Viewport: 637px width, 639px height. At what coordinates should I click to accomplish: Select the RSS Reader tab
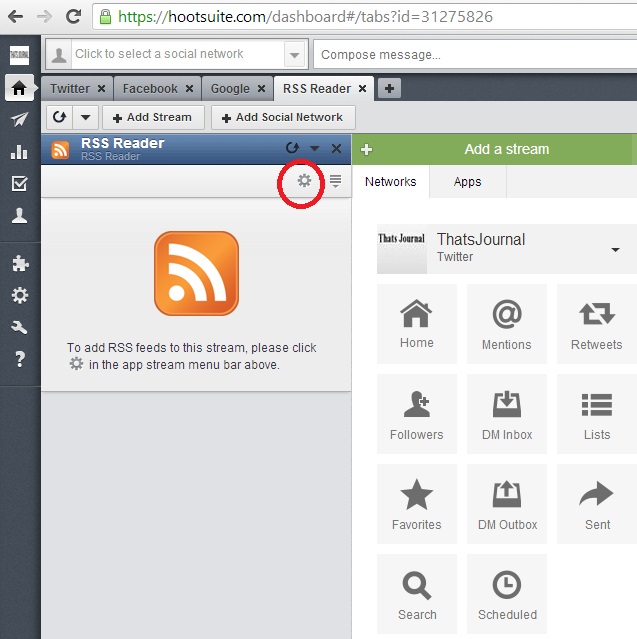pos(317,88)
